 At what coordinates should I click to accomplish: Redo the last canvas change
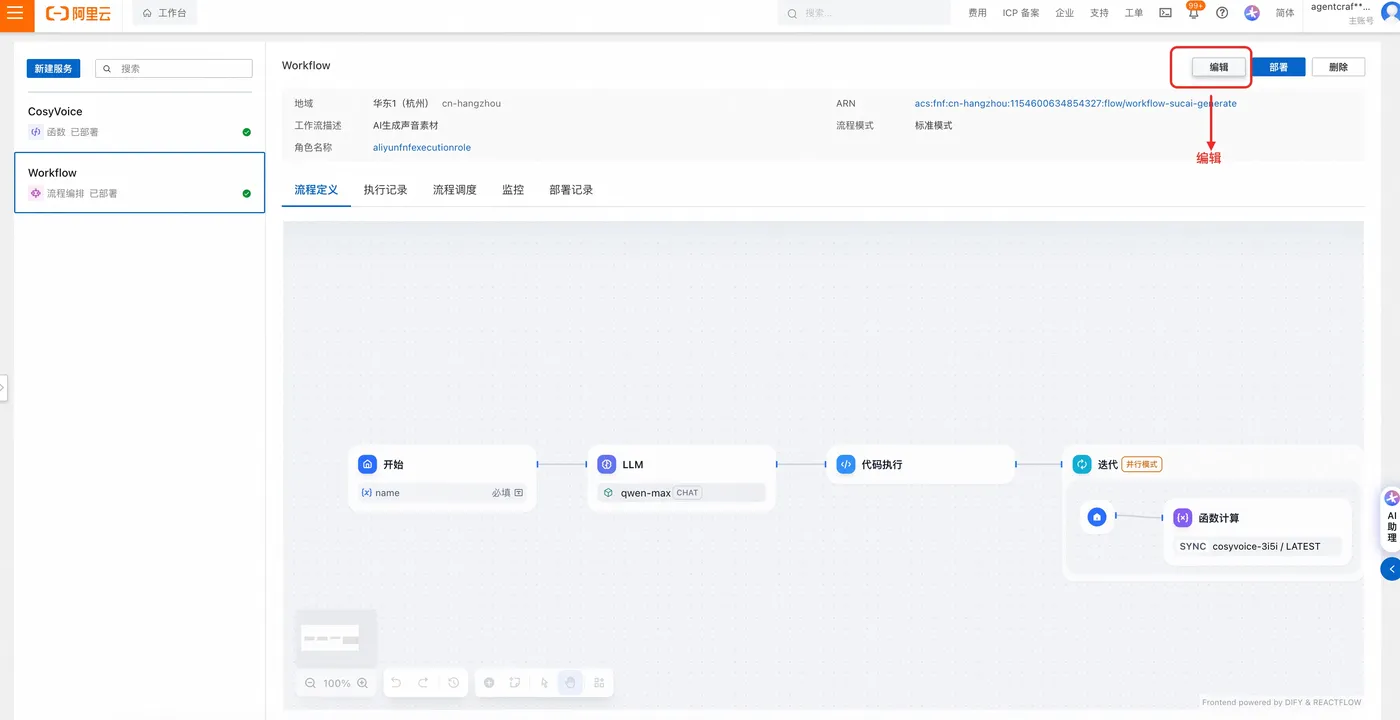(423, 683)
